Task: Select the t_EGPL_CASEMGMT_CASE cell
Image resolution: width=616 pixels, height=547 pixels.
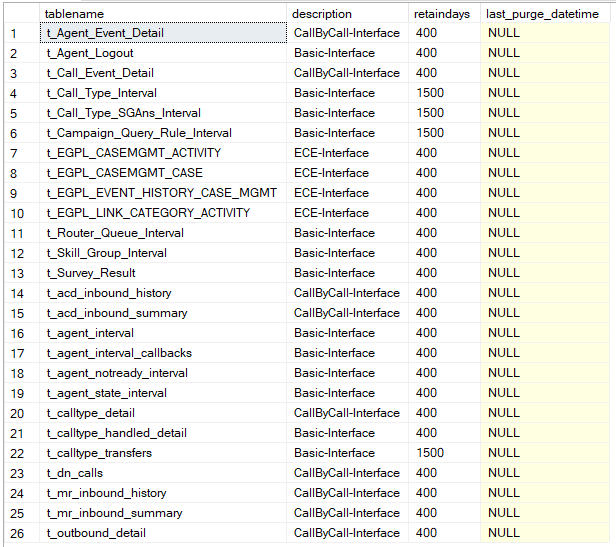Action: point(163,173)
